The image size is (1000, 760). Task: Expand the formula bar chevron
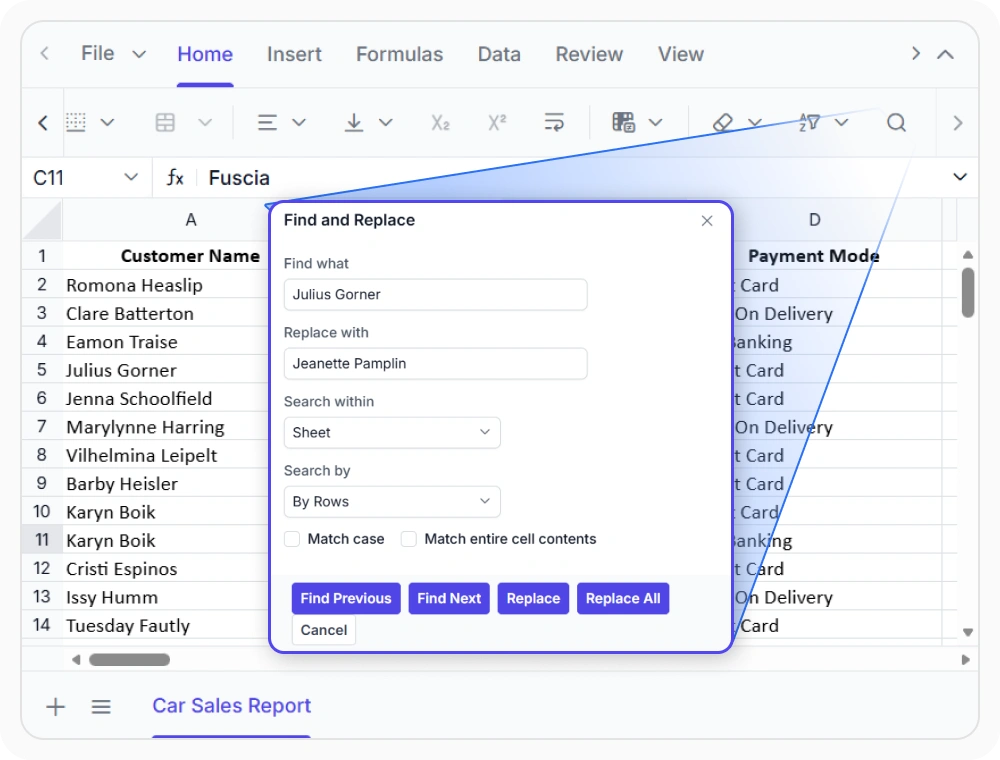[960, 177]
